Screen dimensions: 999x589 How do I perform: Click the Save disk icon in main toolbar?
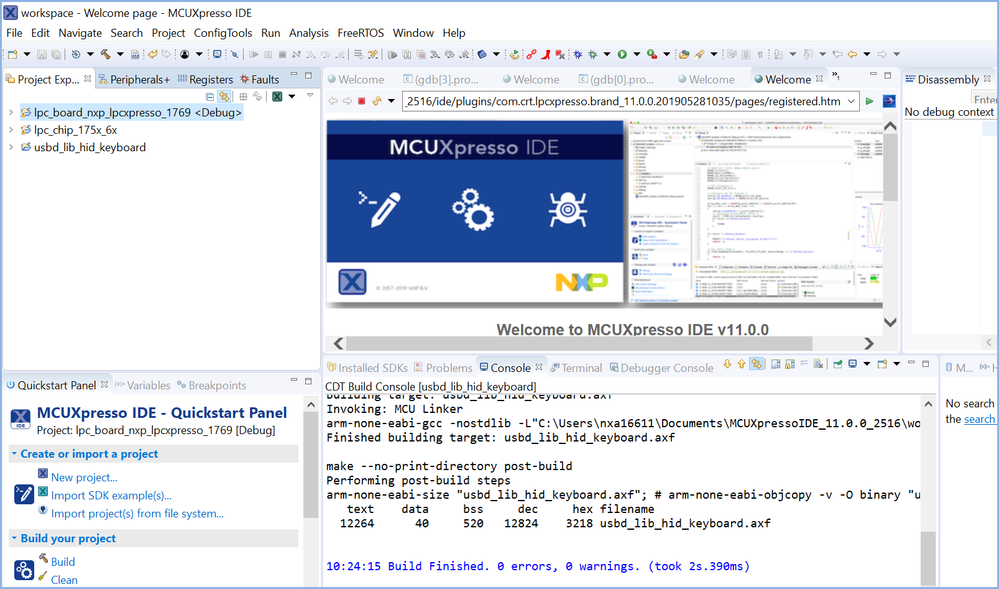pyautogui.click(x=42, y=54)
